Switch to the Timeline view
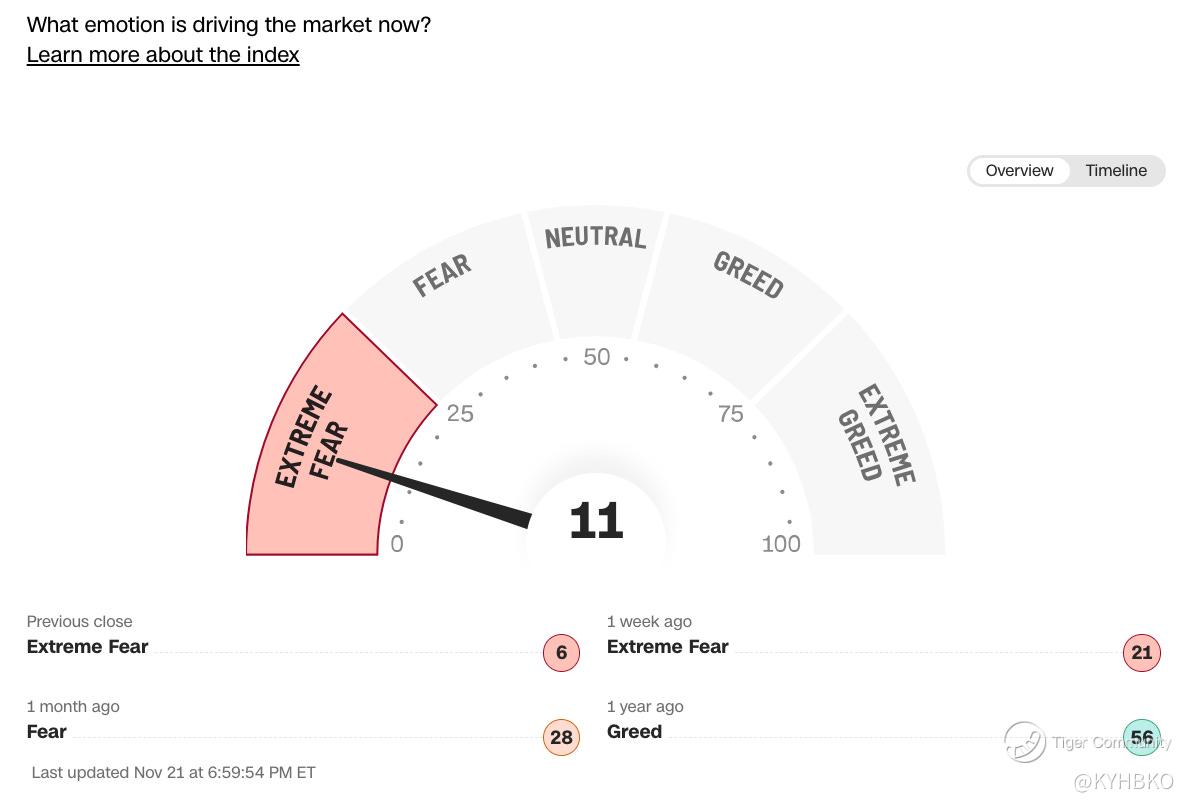This screenshot has height=808, width=1196. click(1115, 171)
